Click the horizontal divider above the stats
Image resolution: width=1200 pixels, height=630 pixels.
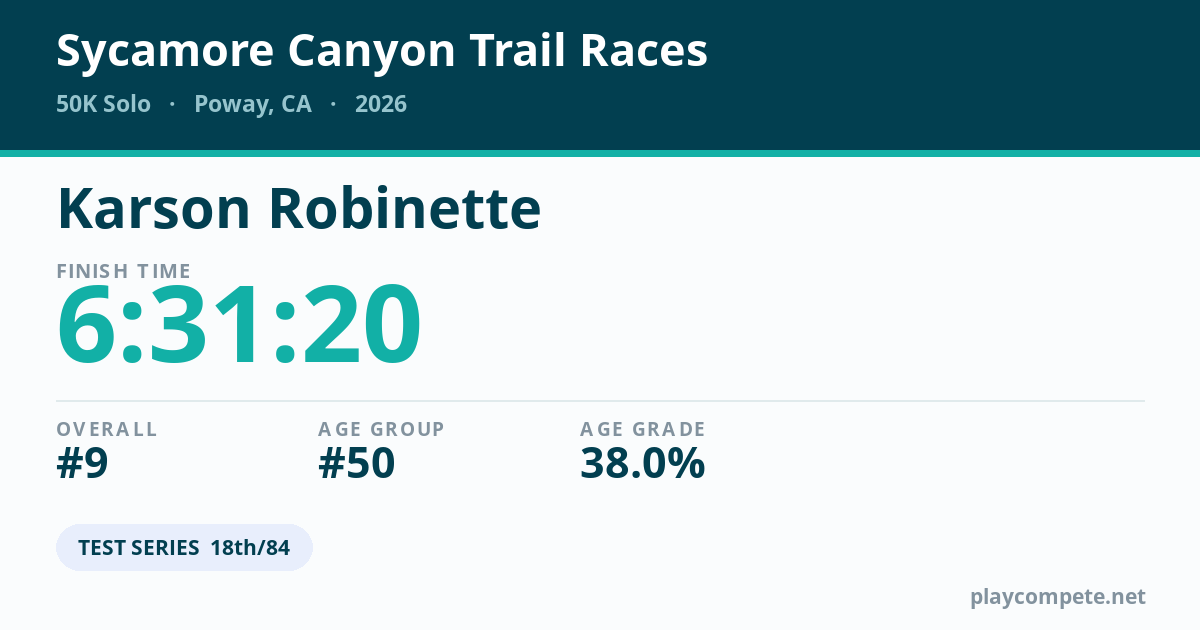pyautogui.click(x=600, y=401)
